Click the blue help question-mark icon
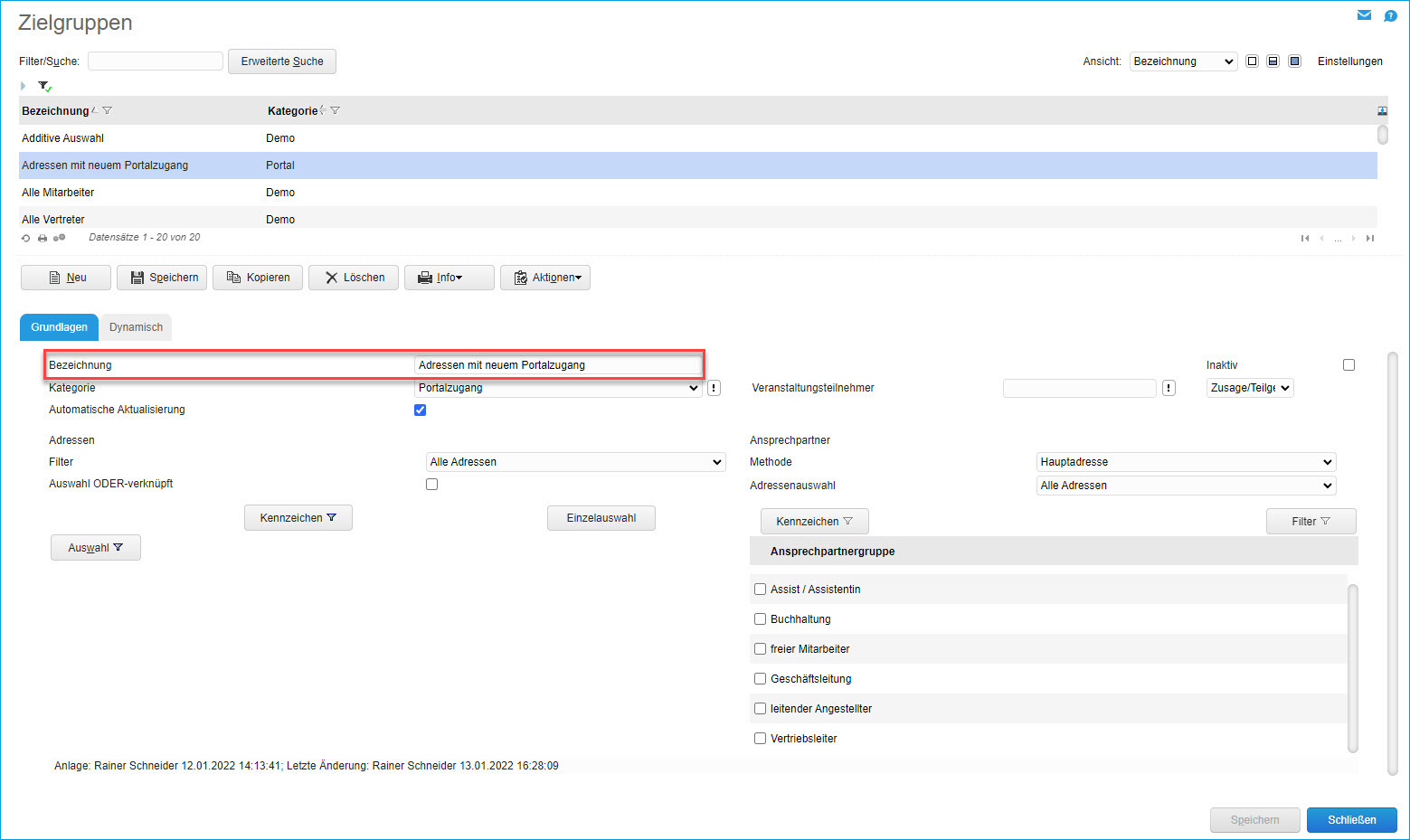The height and width of the screenshot is (840, 1410). click(1390, 15)
